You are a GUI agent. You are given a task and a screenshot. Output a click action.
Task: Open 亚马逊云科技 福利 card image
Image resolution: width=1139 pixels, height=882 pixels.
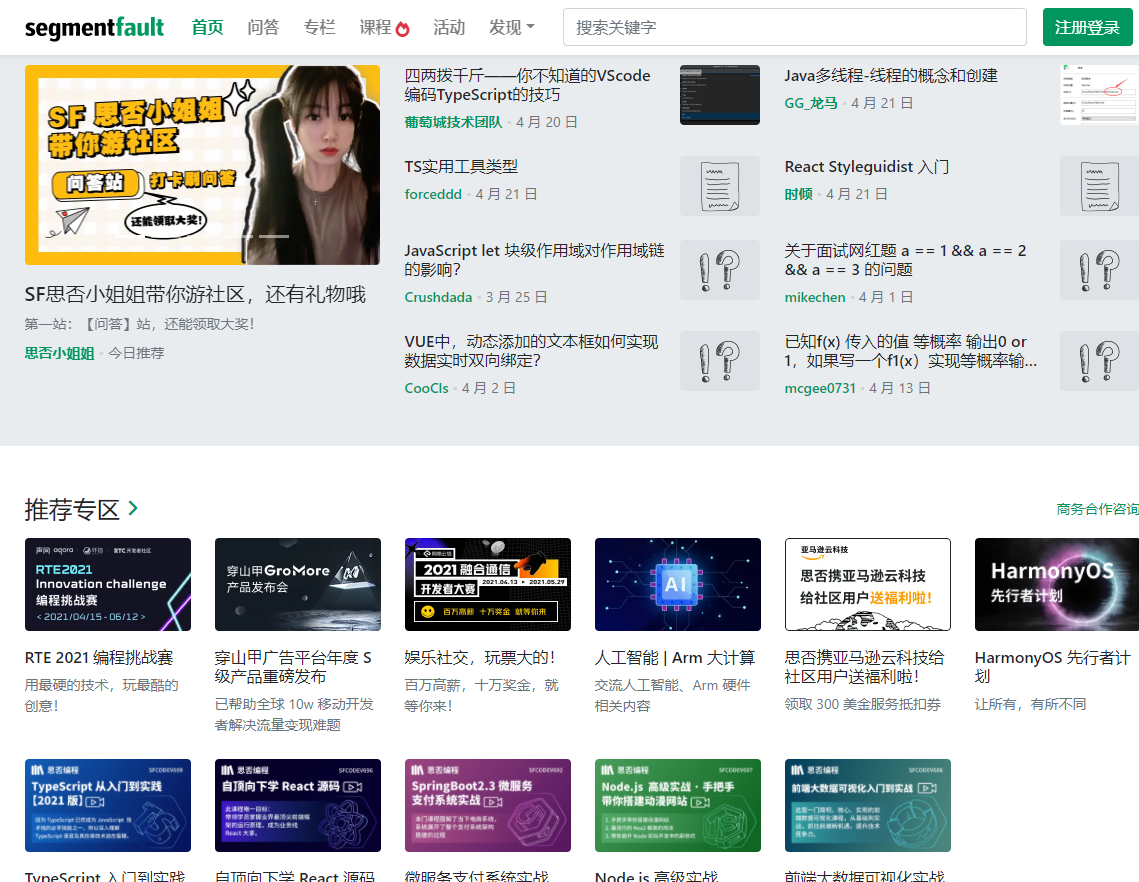pyautogui.click(x=867, y=584)
